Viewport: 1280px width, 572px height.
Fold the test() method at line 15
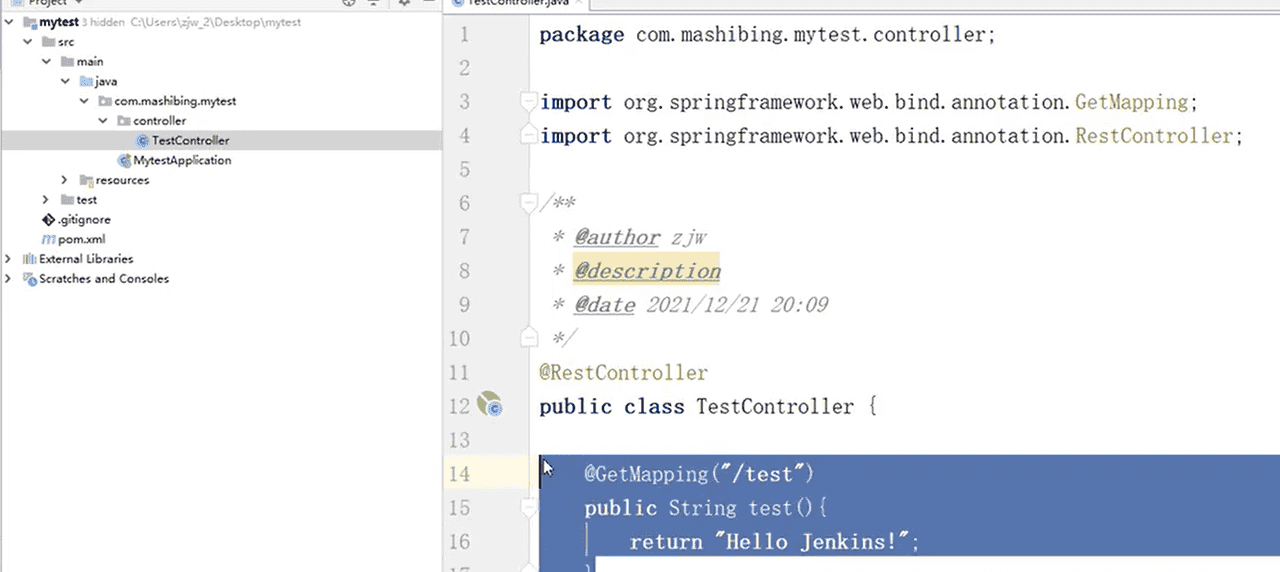(528, 508)
